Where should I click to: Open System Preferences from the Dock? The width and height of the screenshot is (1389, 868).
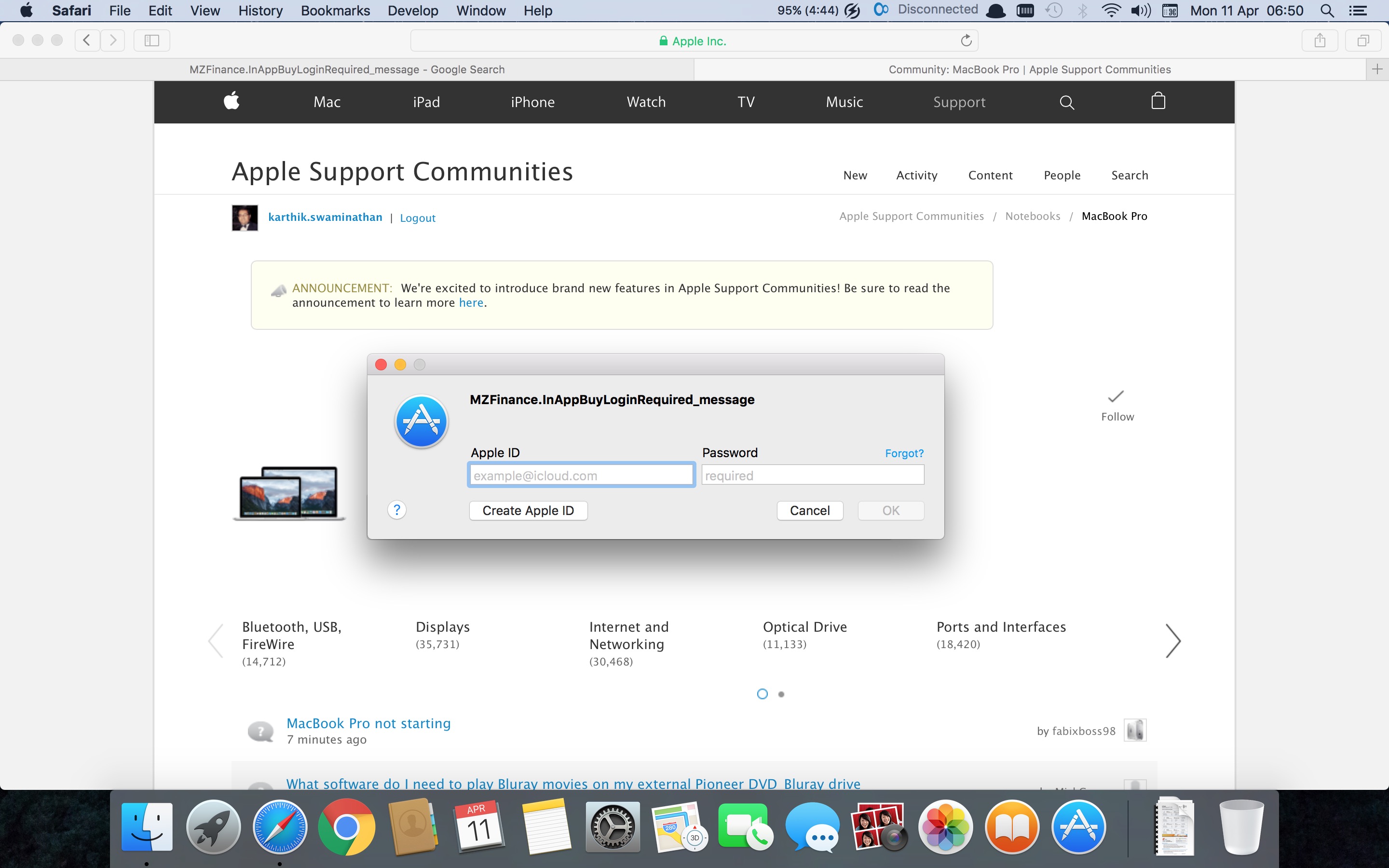(x=612, y=826)
